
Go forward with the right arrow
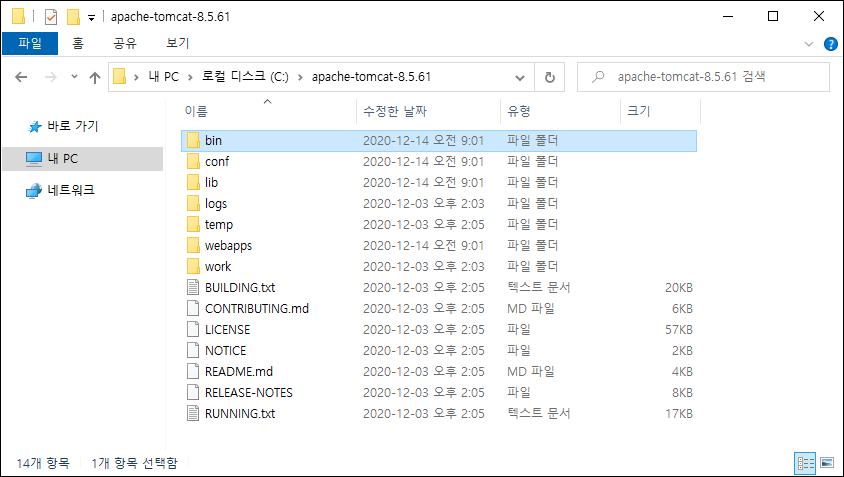[x=51, y=77]
